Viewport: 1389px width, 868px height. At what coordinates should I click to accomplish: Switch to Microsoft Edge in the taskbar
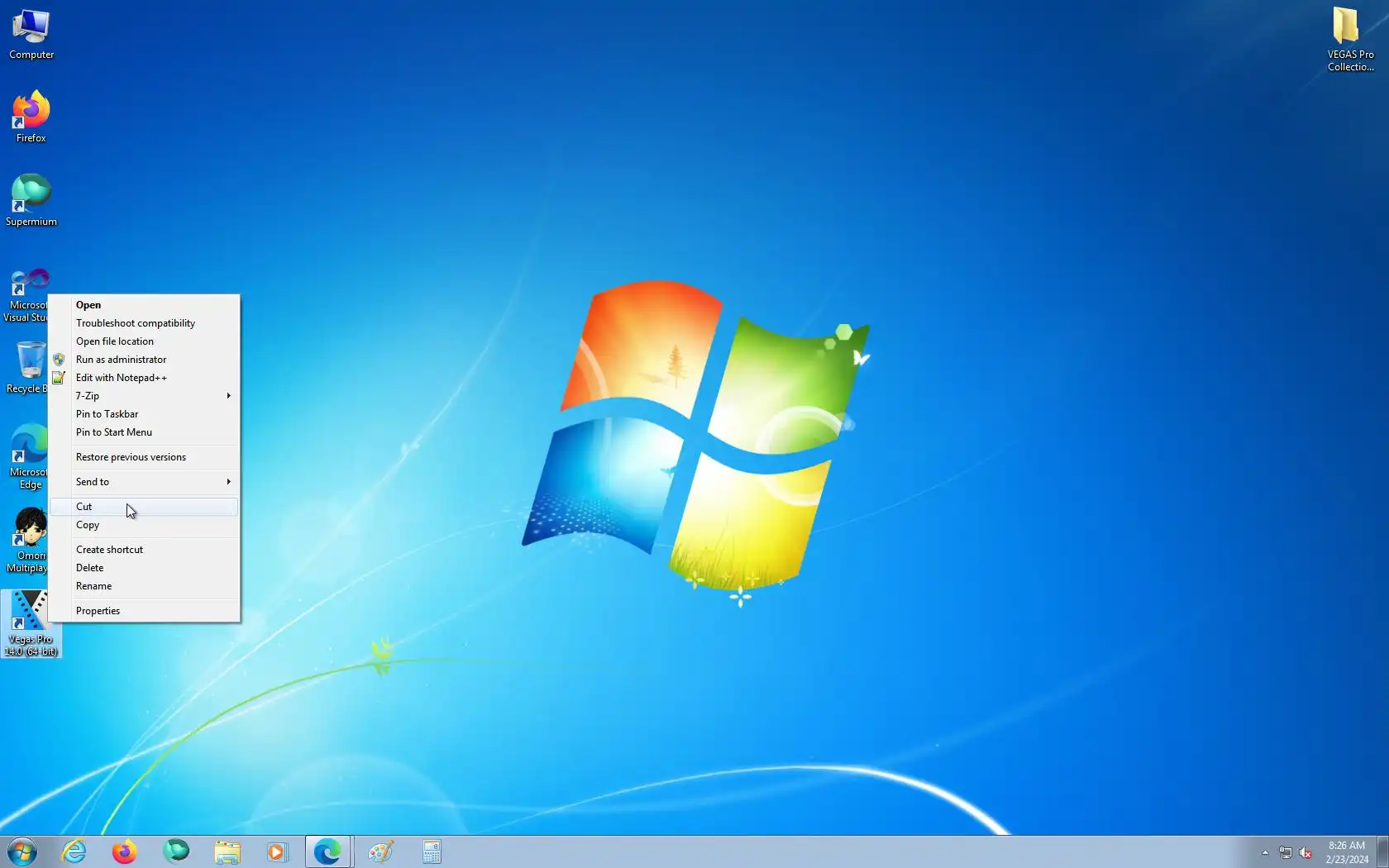click(x=328, y=851)
